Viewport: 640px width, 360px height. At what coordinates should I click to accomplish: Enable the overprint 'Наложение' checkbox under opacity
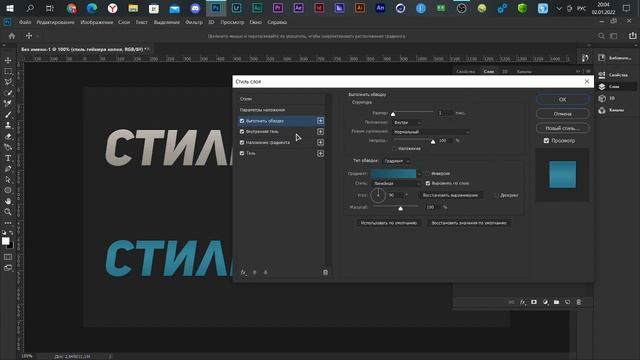pyautogui.click(x=394, y=149)
